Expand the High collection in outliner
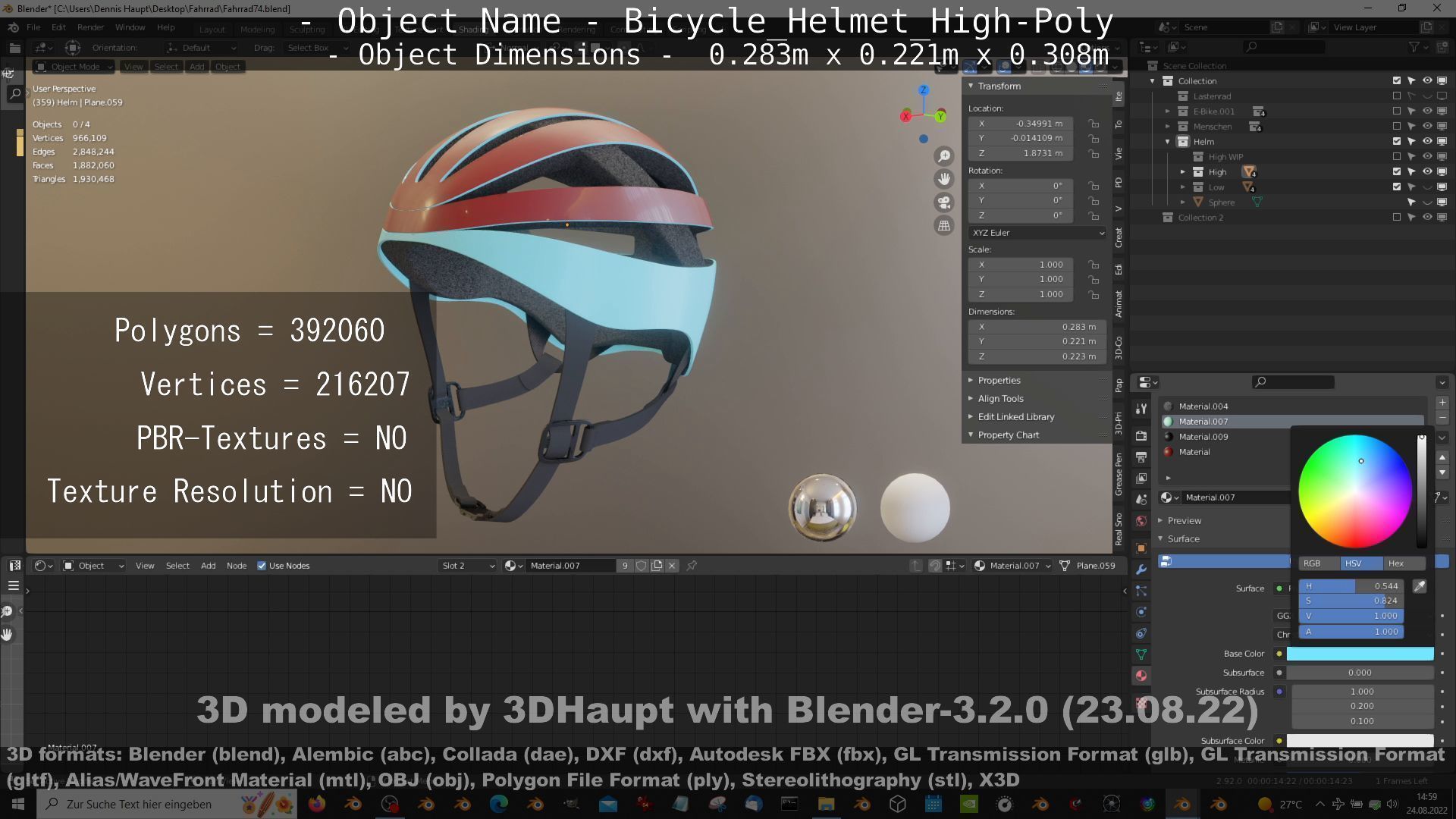Image resolution: width=1456 pixels, height=819 pixels. (1183, 172)
